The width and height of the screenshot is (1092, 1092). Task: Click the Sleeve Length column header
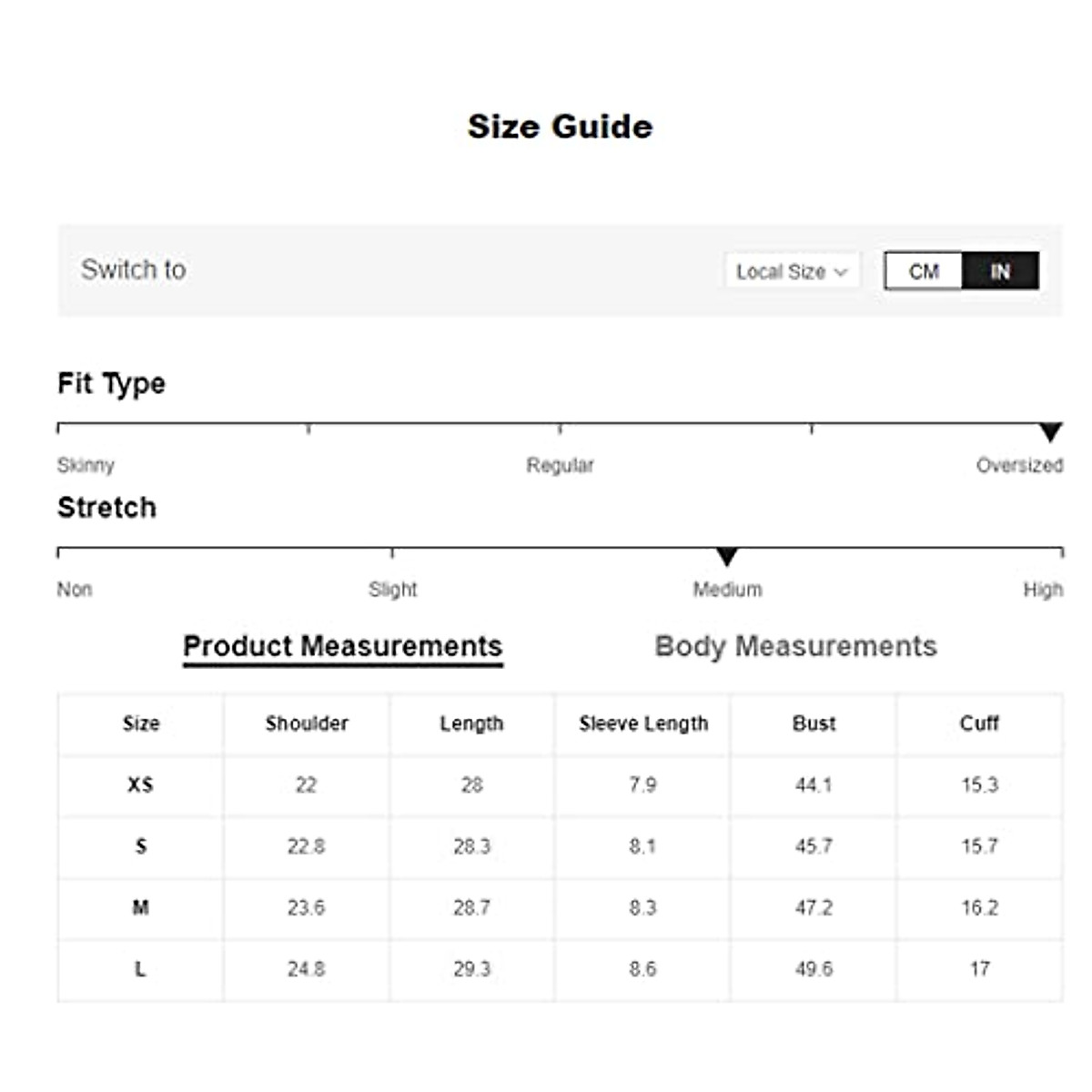[x=643, y=723]
